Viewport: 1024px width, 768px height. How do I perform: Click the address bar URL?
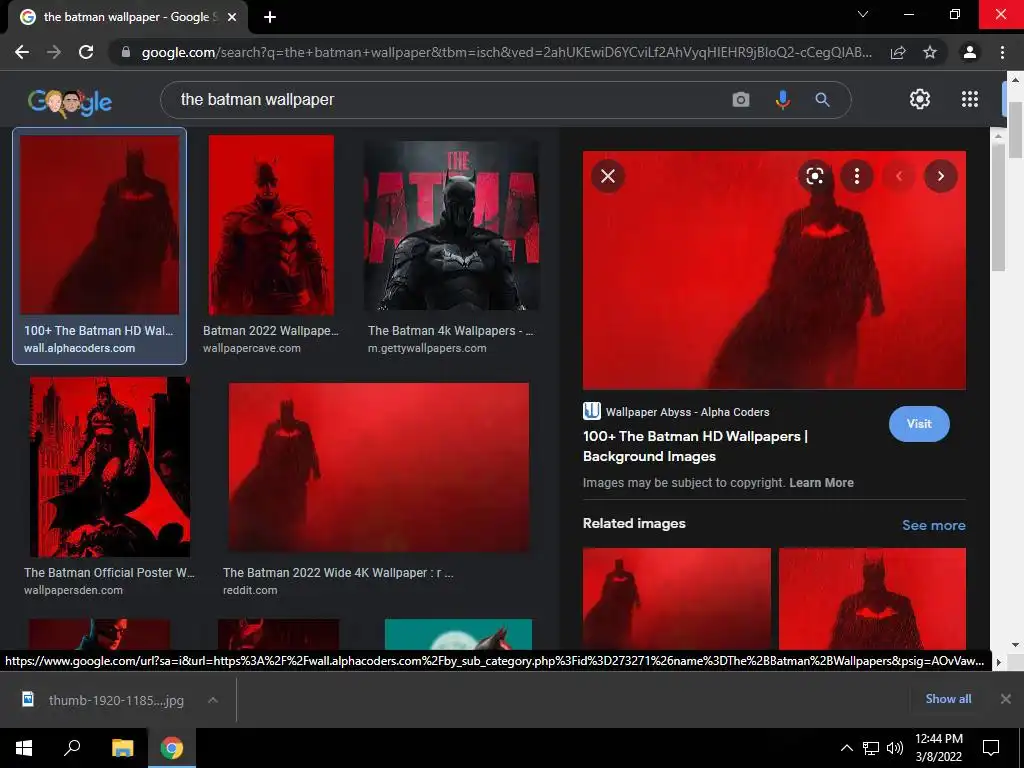click(506, 52)
